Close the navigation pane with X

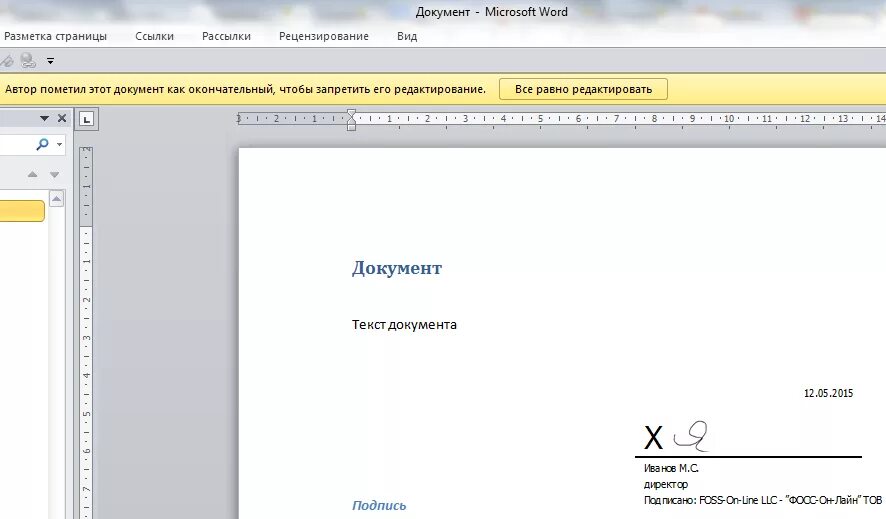pos(62,118)
